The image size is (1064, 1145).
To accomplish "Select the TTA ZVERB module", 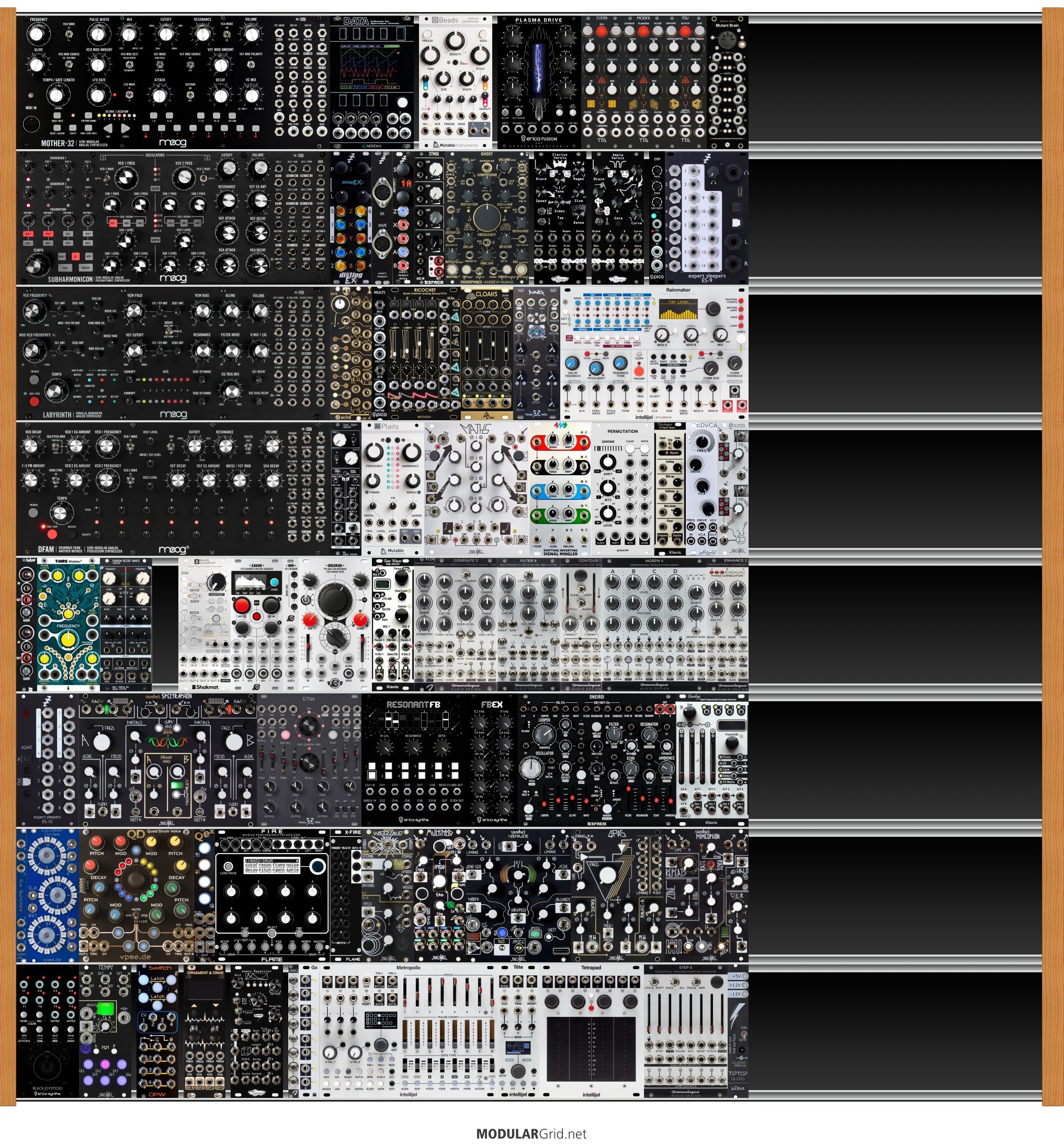I will [602, 82].
